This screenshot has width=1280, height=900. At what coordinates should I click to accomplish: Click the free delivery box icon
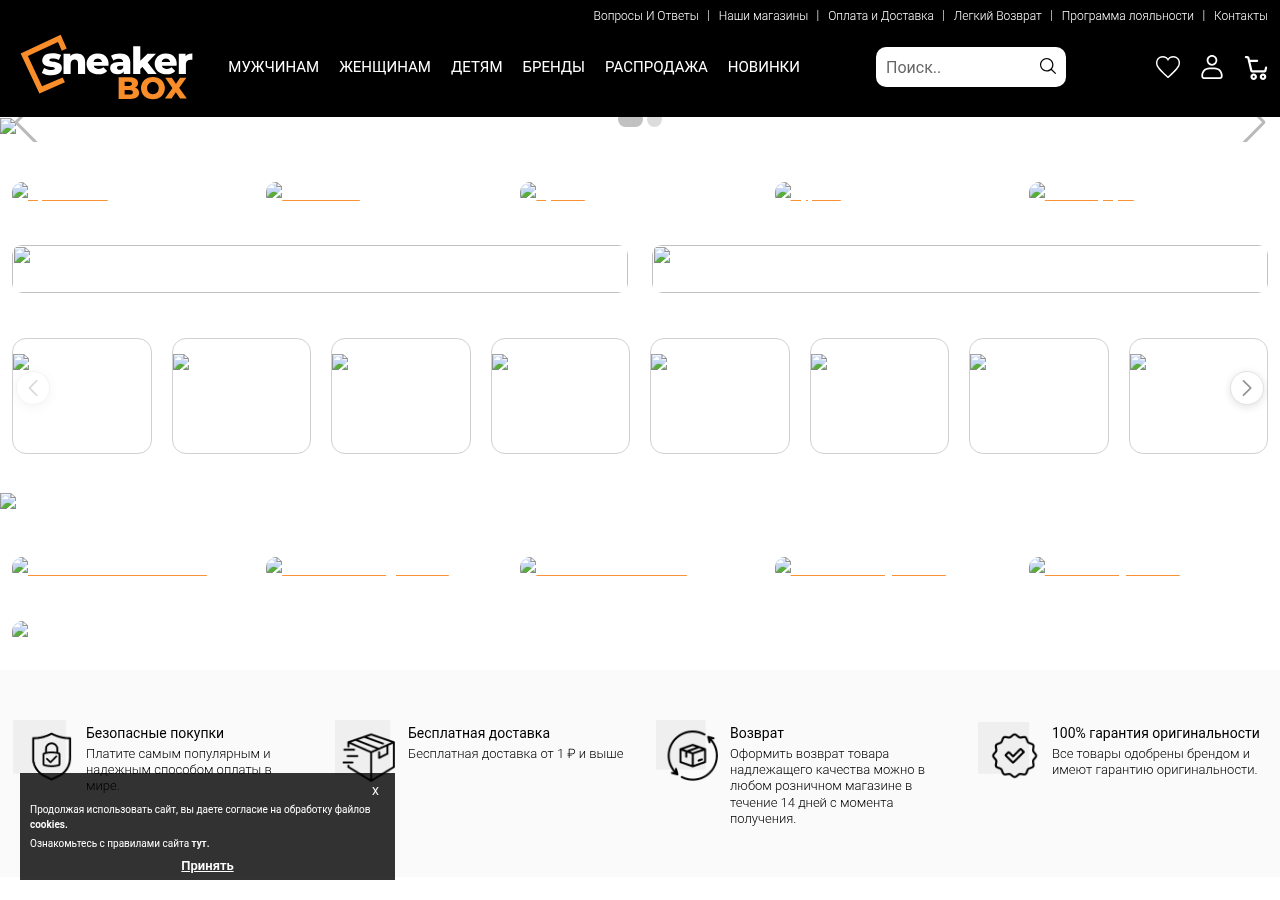[x=368, y=756]
